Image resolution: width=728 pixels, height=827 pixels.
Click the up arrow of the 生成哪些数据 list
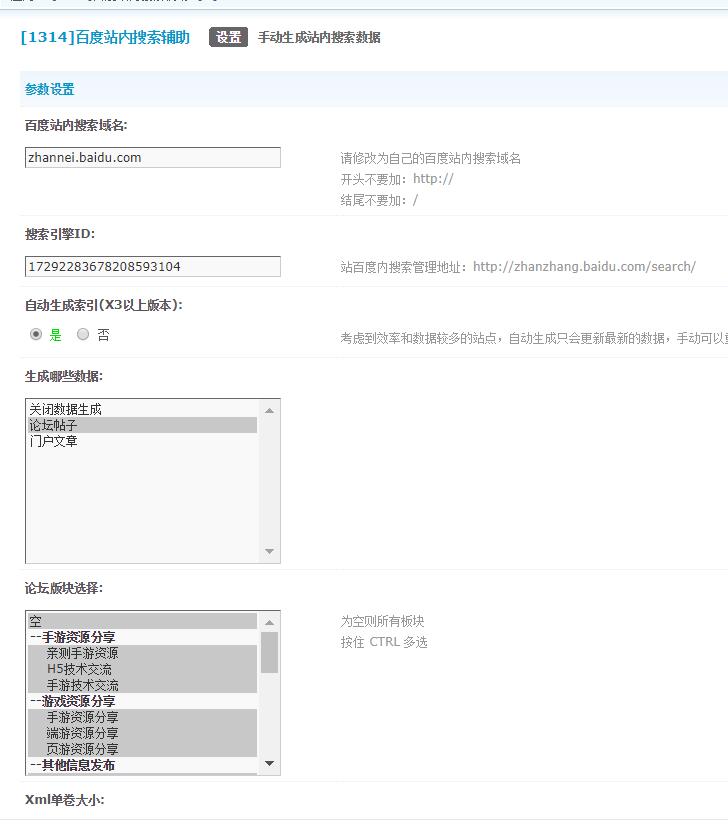coord(269,409)
